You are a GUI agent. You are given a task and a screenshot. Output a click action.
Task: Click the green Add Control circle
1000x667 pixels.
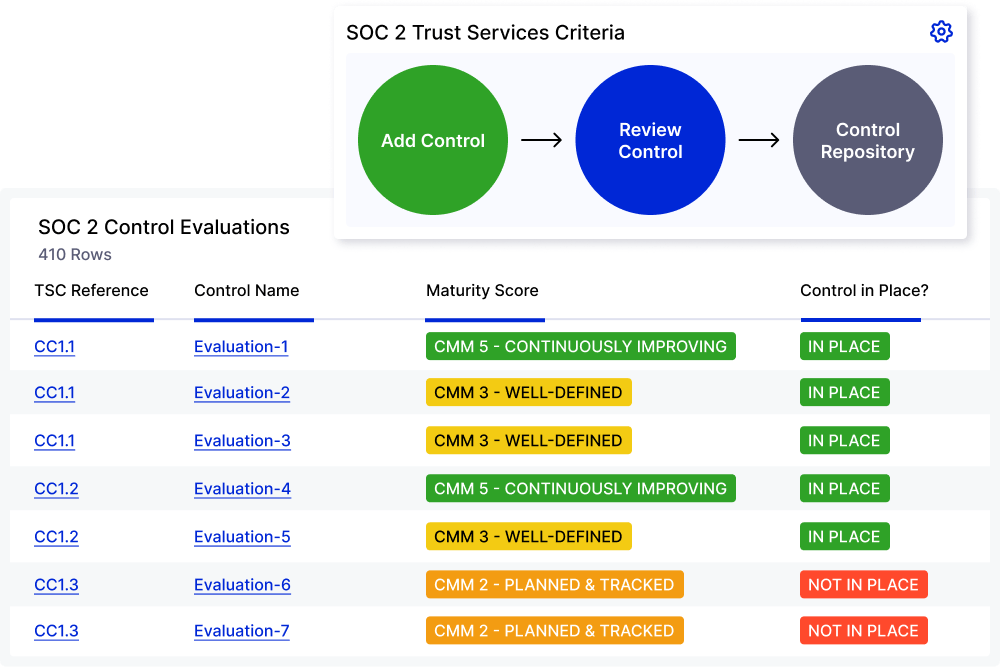(433, 140)
